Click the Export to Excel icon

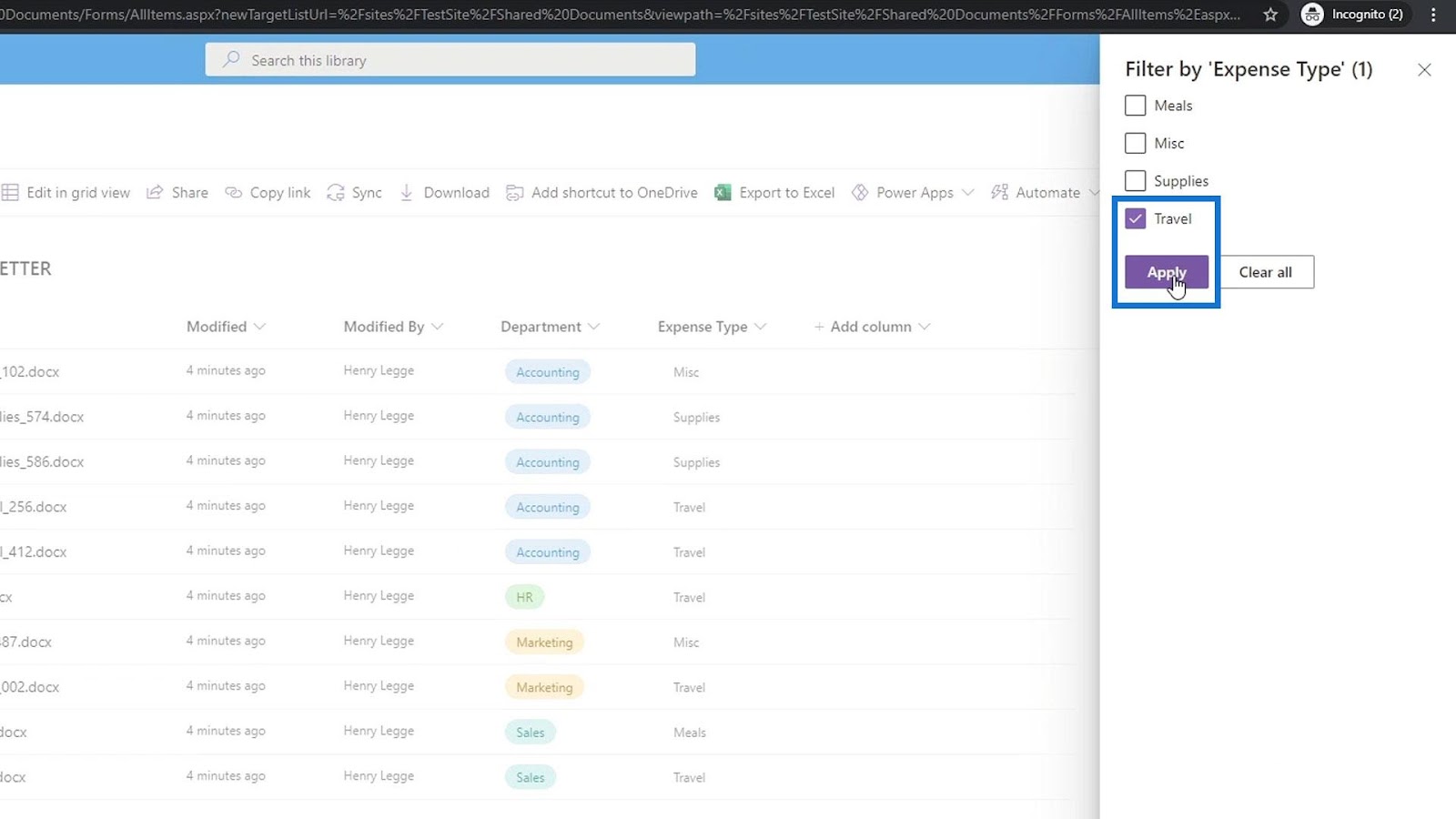click(x=723, y=192)
